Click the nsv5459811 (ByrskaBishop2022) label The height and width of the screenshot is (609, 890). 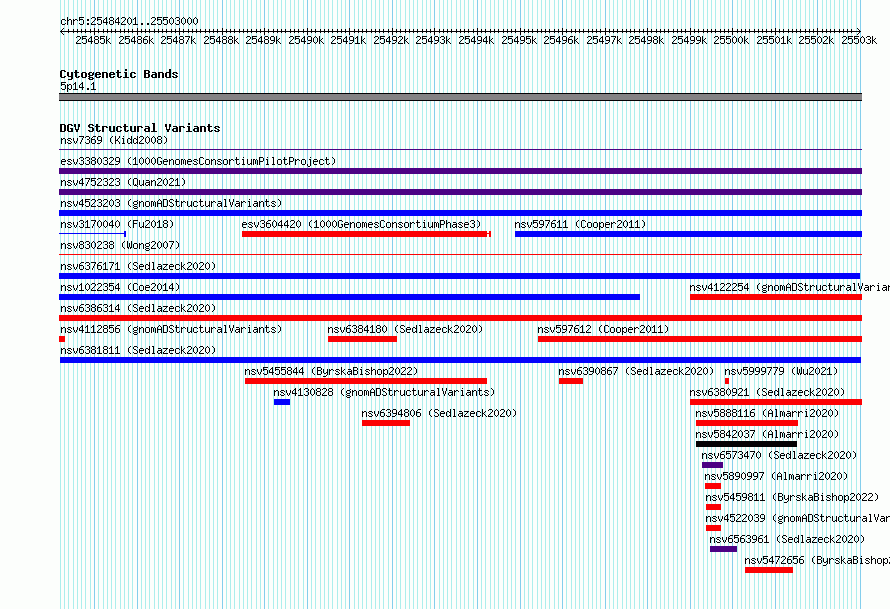click(x=792, y=497)
